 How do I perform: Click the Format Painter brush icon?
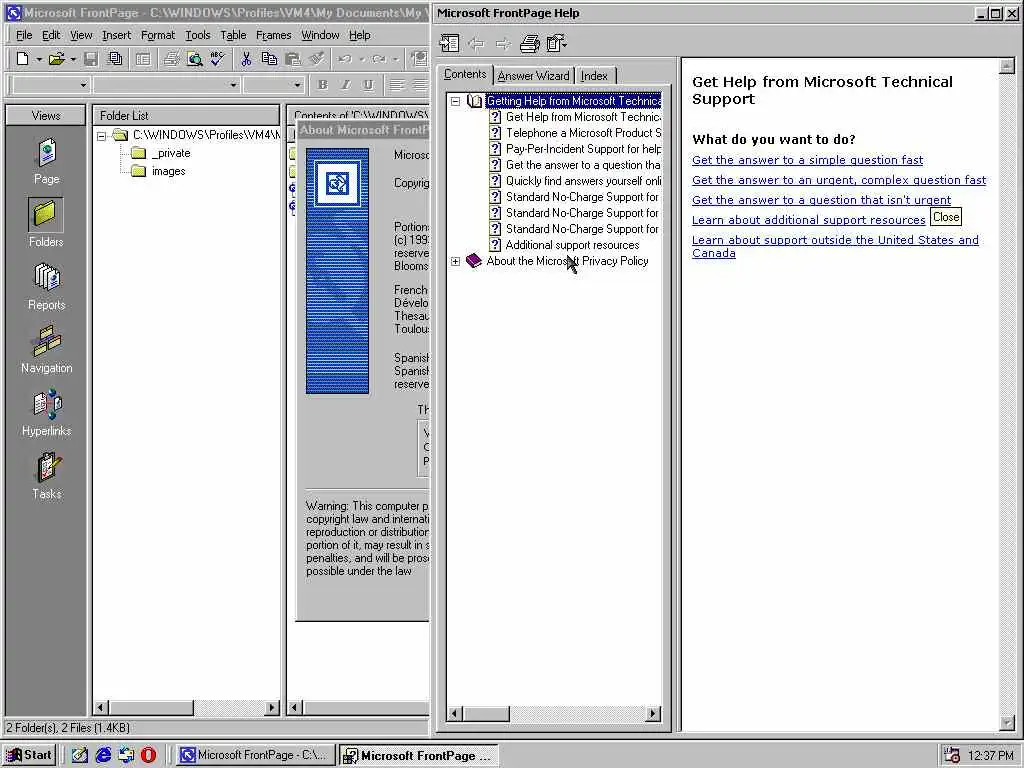(317, 59)
